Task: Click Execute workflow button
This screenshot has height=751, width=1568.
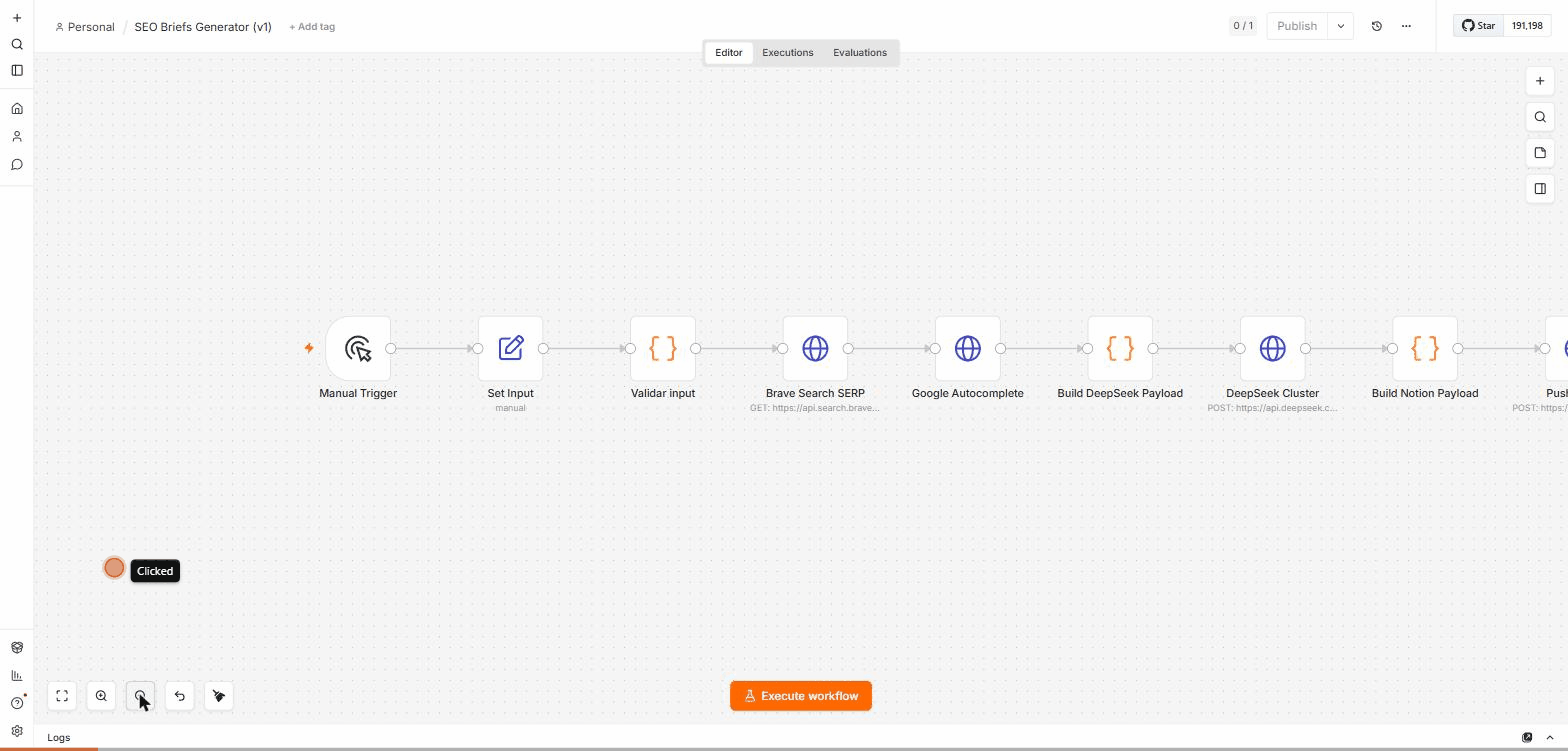Action: [801, 696]
